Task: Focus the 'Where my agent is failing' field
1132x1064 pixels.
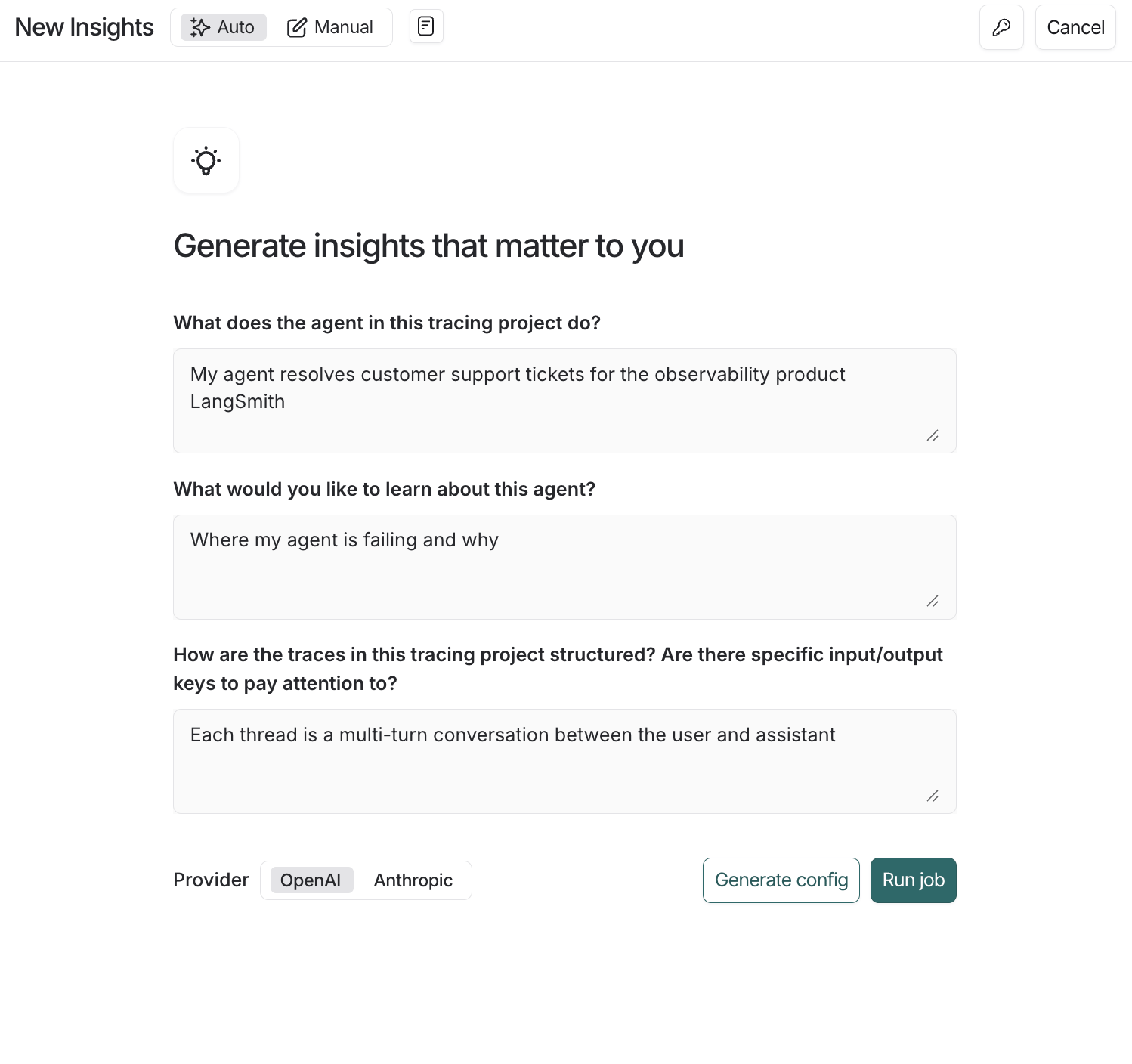Action: (564, 567)
